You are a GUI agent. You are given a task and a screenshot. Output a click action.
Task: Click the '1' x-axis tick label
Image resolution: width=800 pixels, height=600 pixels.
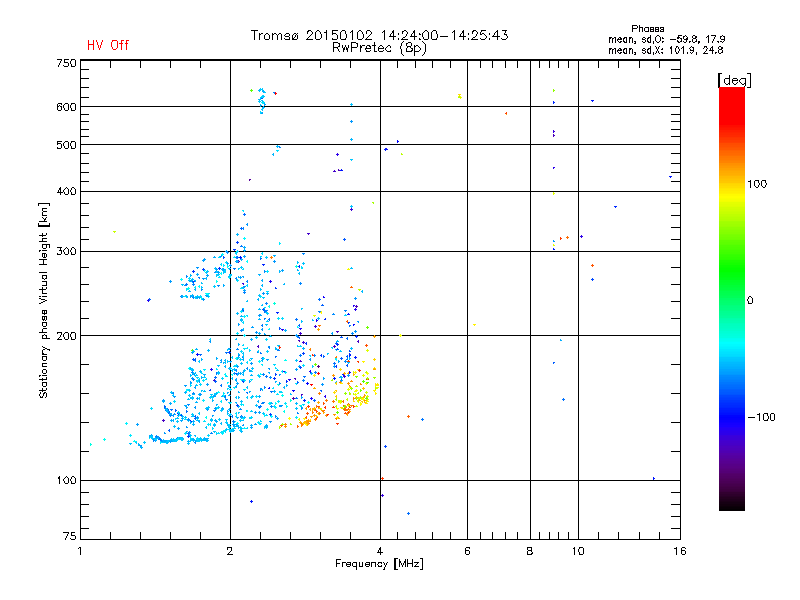click(x=80, y=551)
